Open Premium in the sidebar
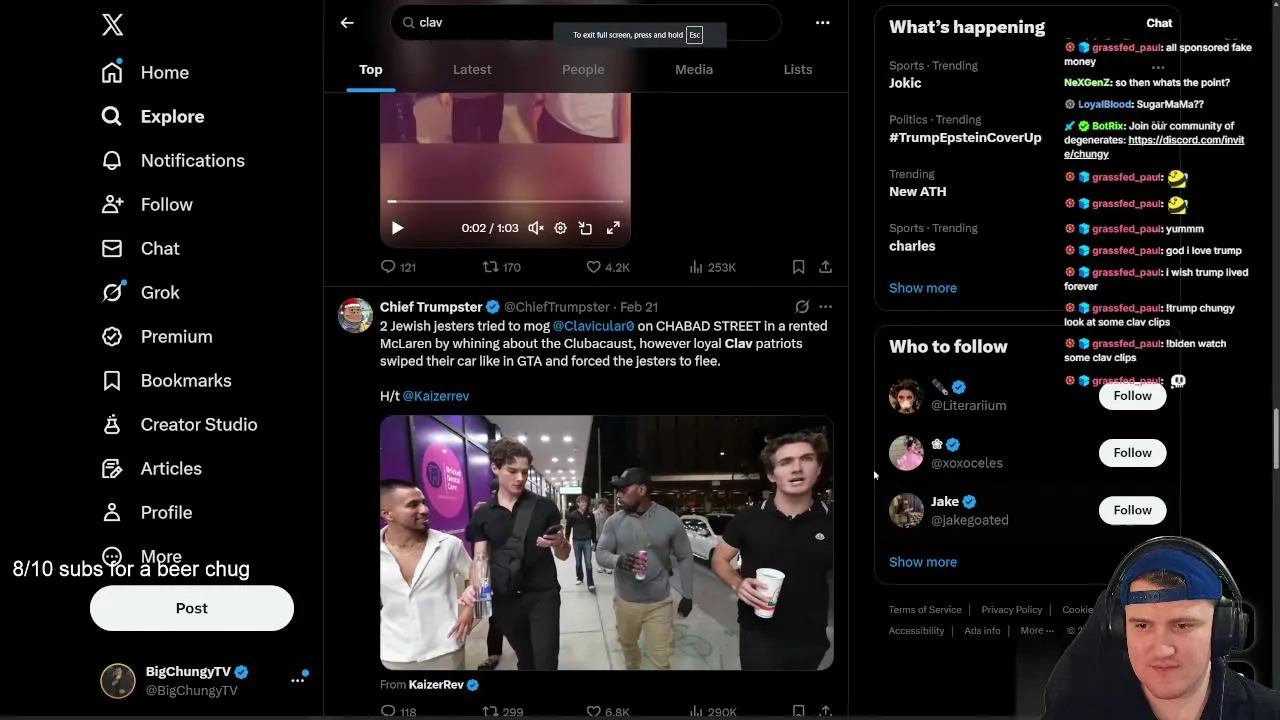 pos(156,336)
